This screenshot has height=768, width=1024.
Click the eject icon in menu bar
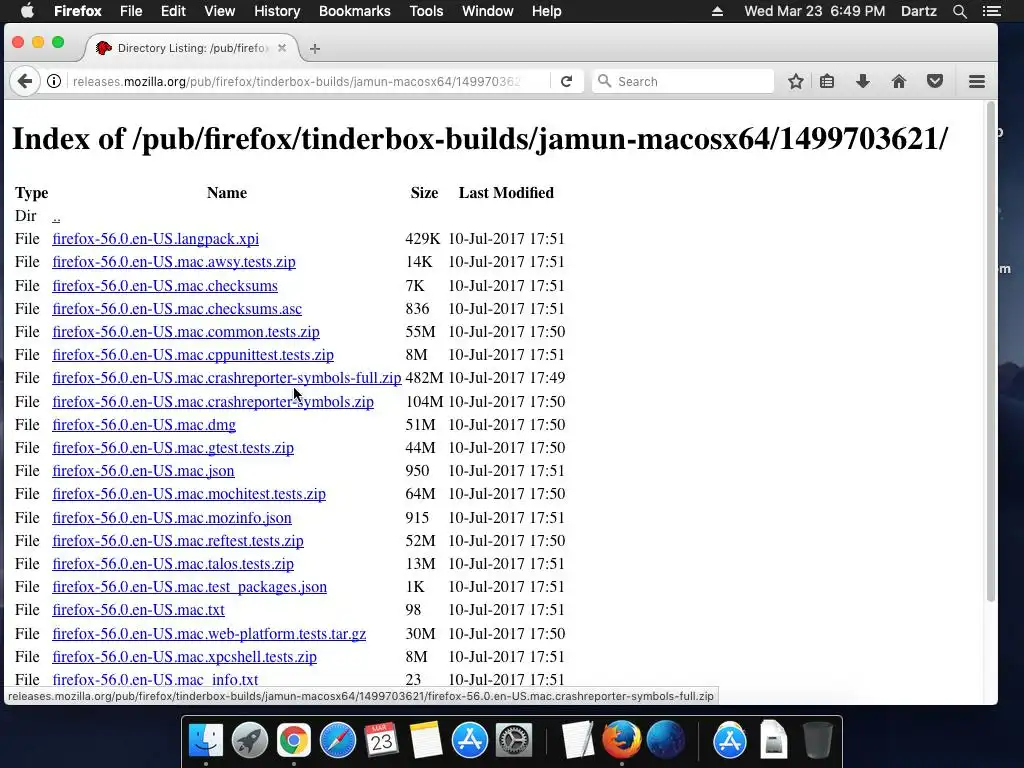click(717, 11)
